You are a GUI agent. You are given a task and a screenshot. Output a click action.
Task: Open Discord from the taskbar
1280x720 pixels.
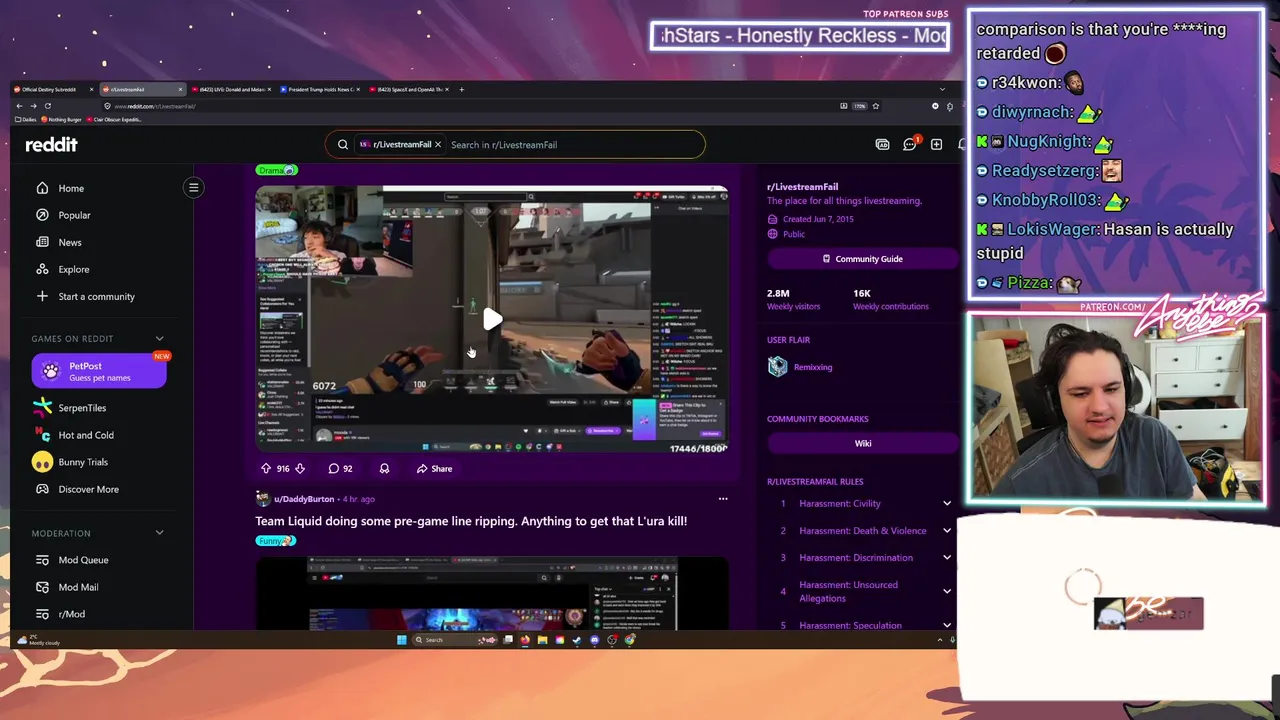point(594,640)
